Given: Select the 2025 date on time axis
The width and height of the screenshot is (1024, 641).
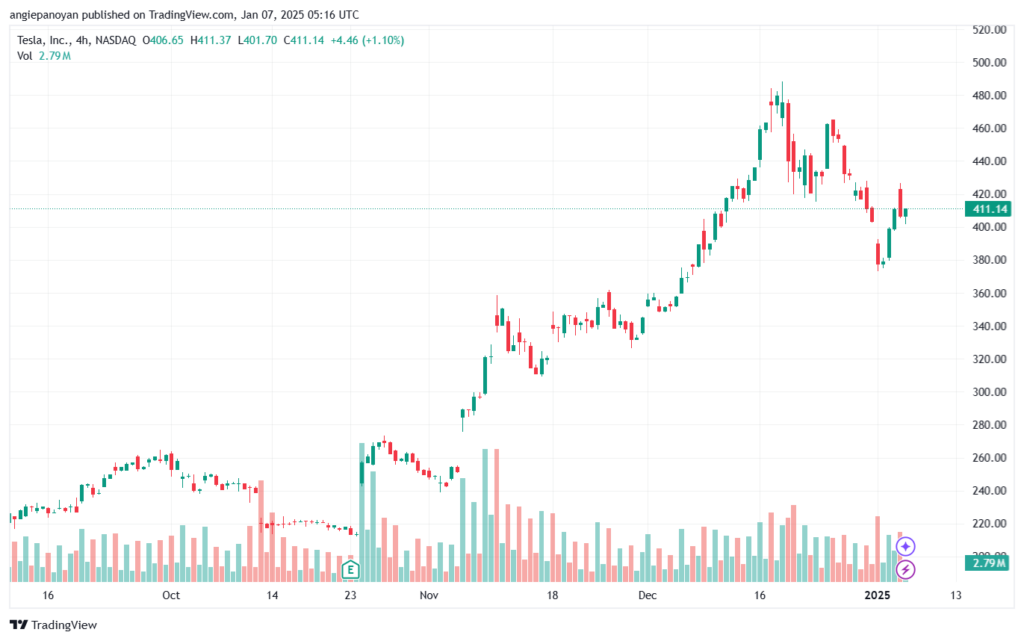Looking at the screenshot, I should (x=877, y=595).
